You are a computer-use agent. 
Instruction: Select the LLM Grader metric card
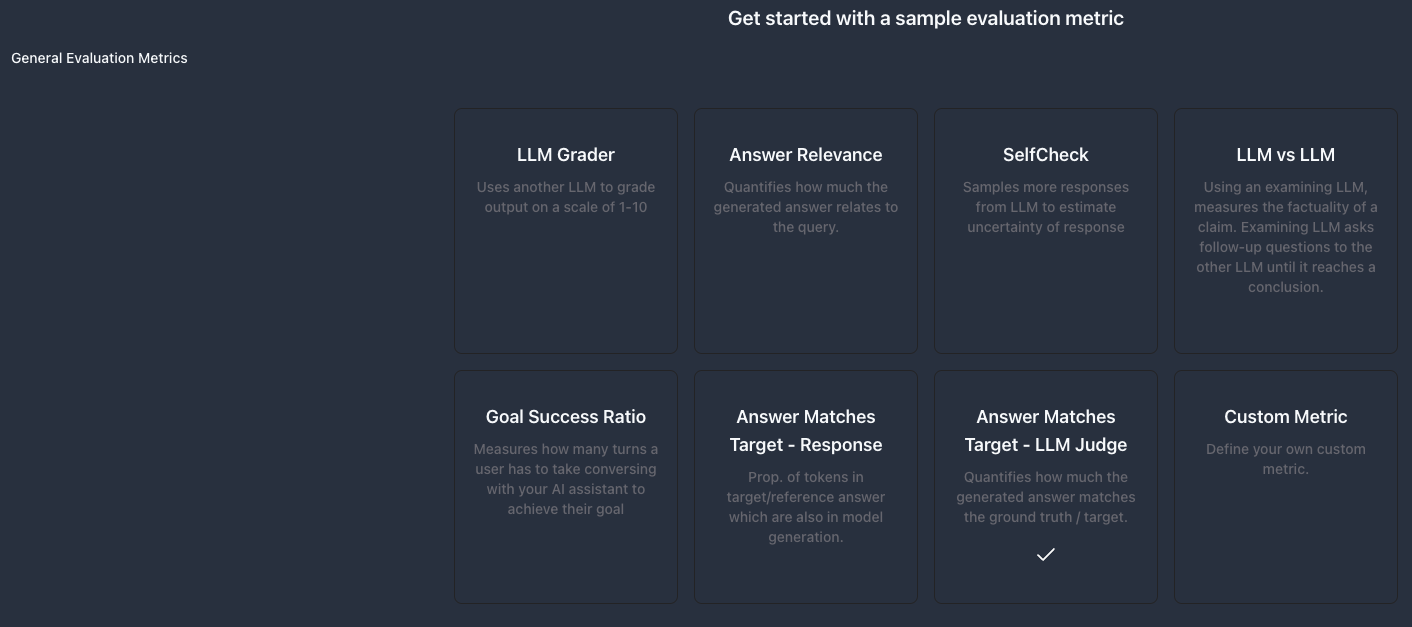click(x=566, y=230)
